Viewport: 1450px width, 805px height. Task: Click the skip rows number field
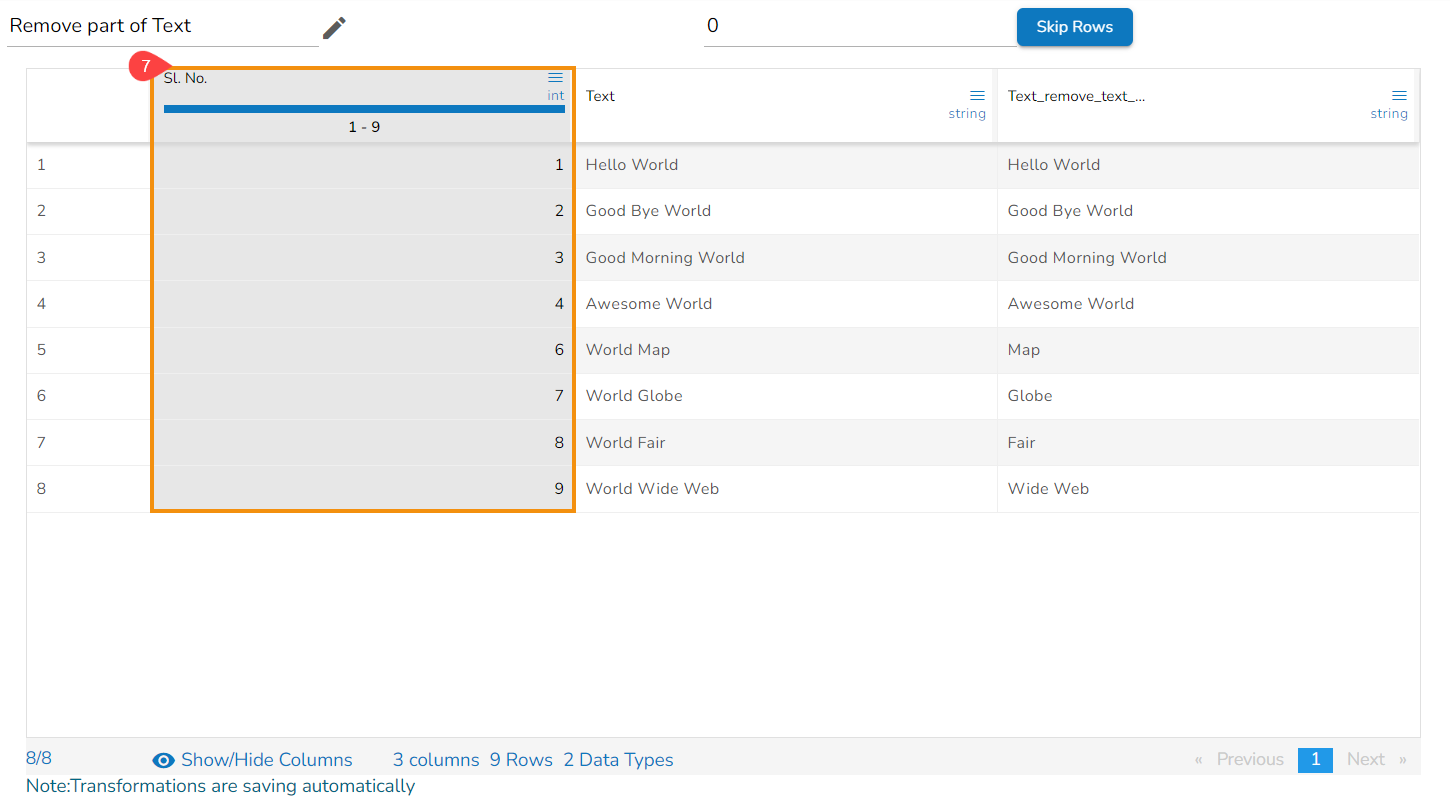click(858, 26)
